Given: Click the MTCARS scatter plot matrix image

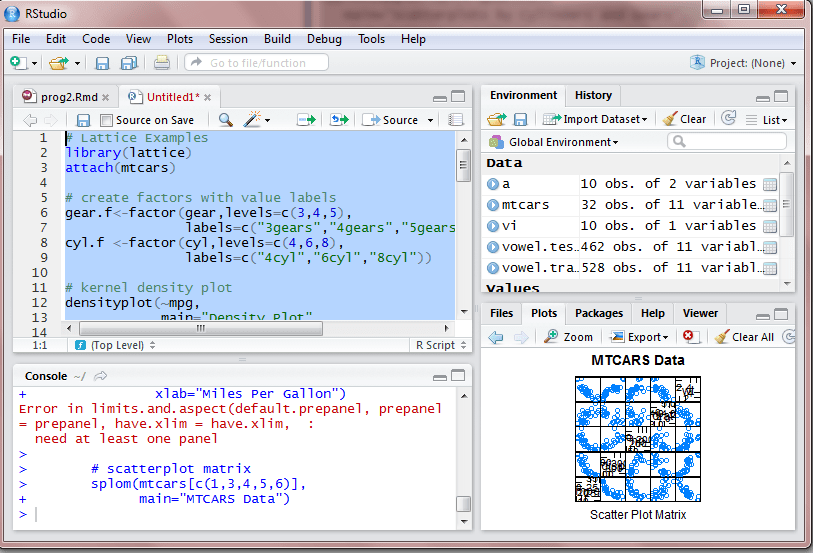Looking at the screenshot, I should 638,439.
